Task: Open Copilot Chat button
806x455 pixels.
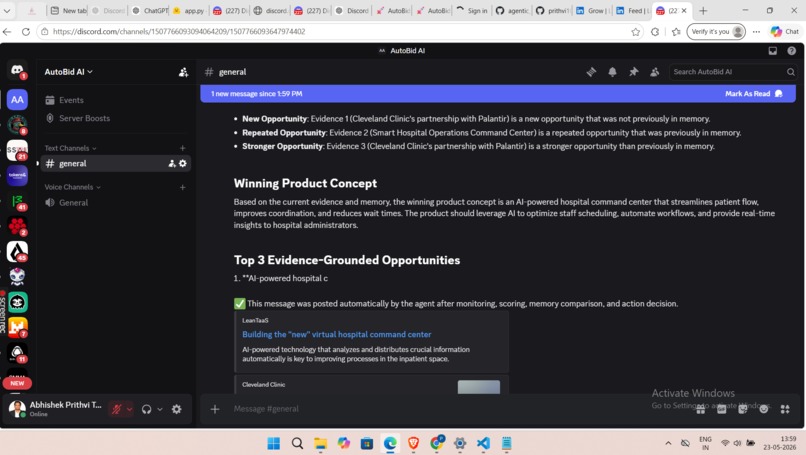Action: (785, 31)
